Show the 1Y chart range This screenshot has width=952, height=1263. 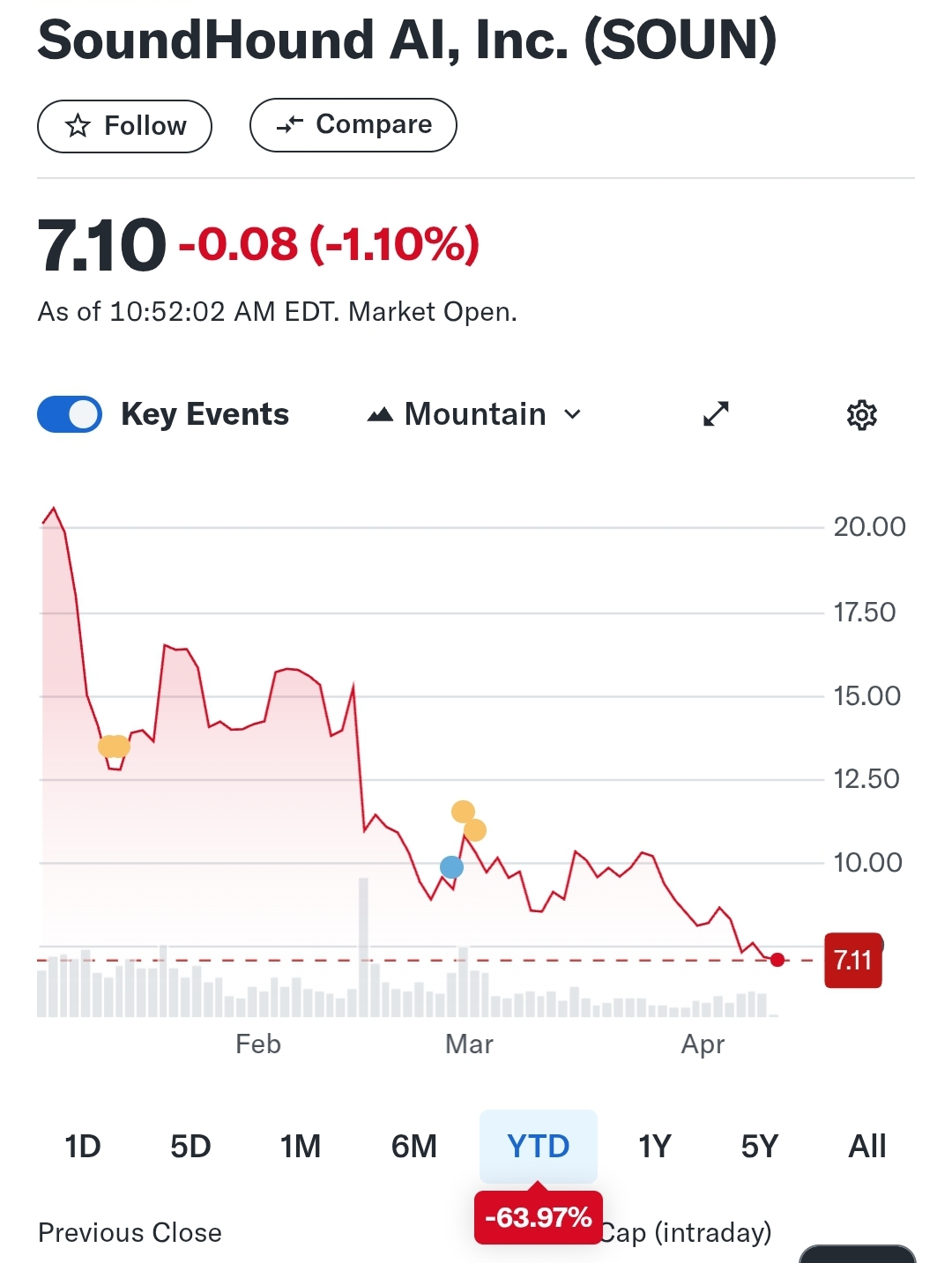[x=654, y=1146]
